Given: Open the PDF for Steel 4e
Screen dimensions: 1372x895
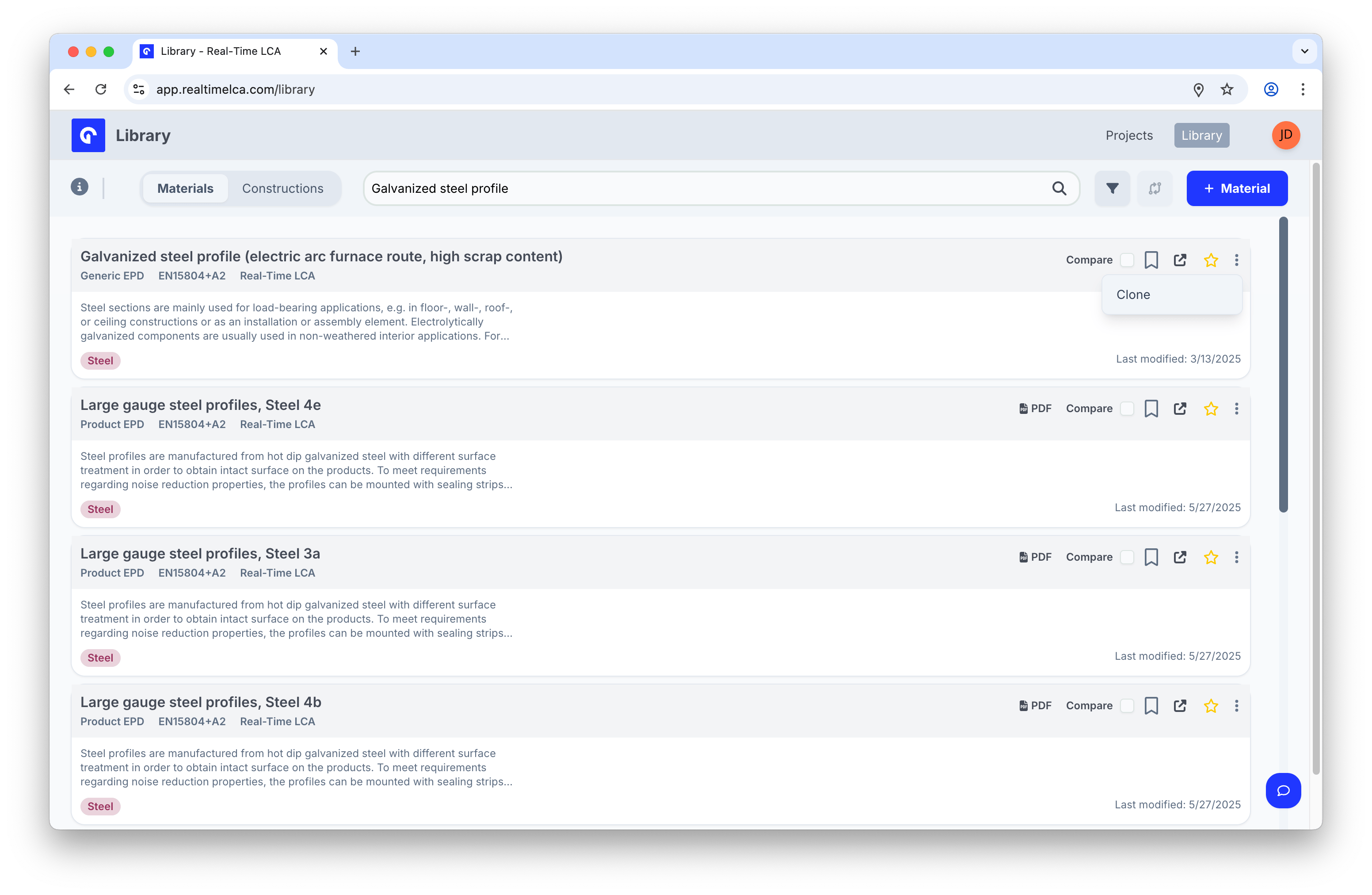Looking at the screenshot, I should pos(1035,408).
